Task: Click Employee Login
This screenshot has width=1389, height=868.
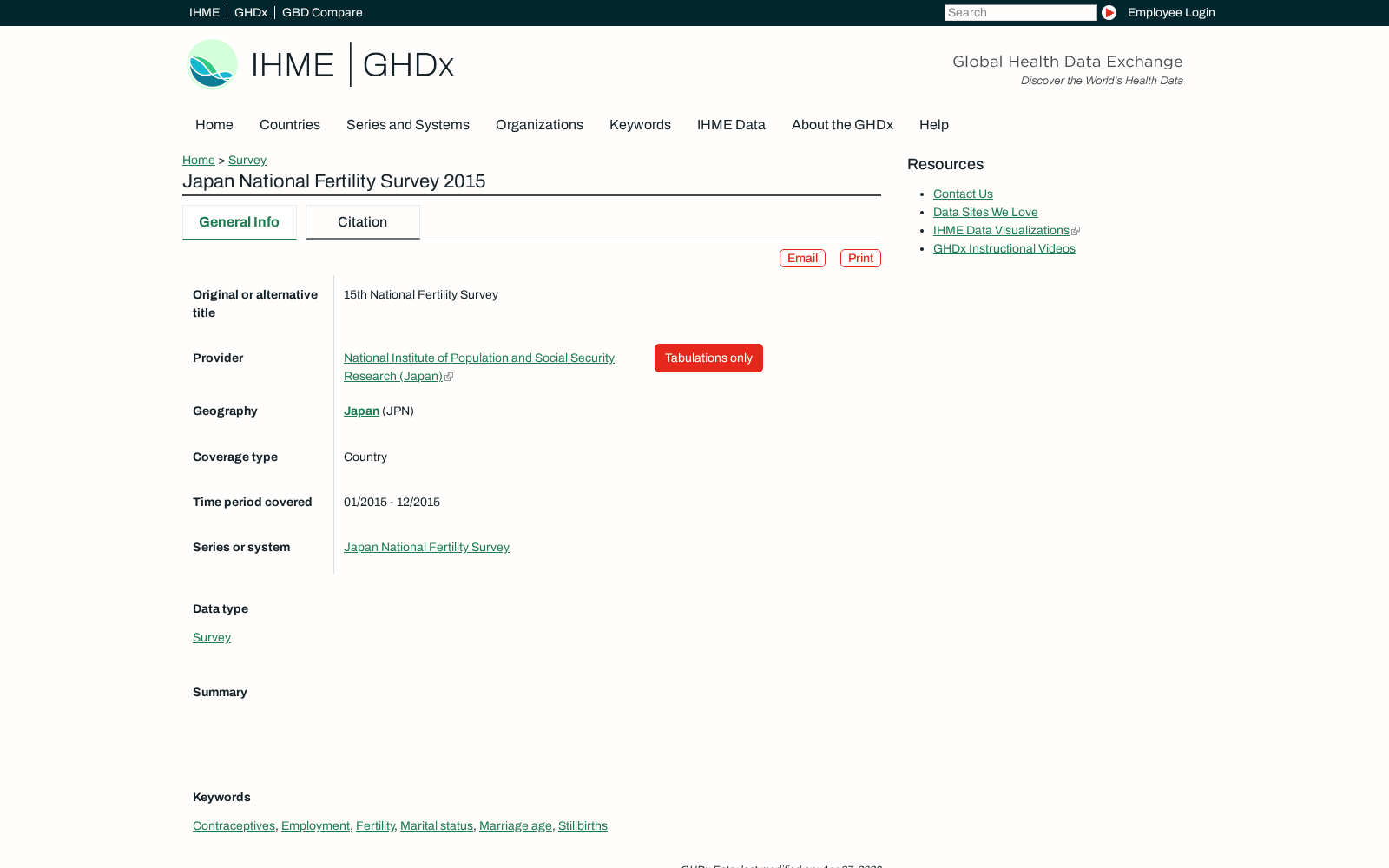Action: (1171, 12)
